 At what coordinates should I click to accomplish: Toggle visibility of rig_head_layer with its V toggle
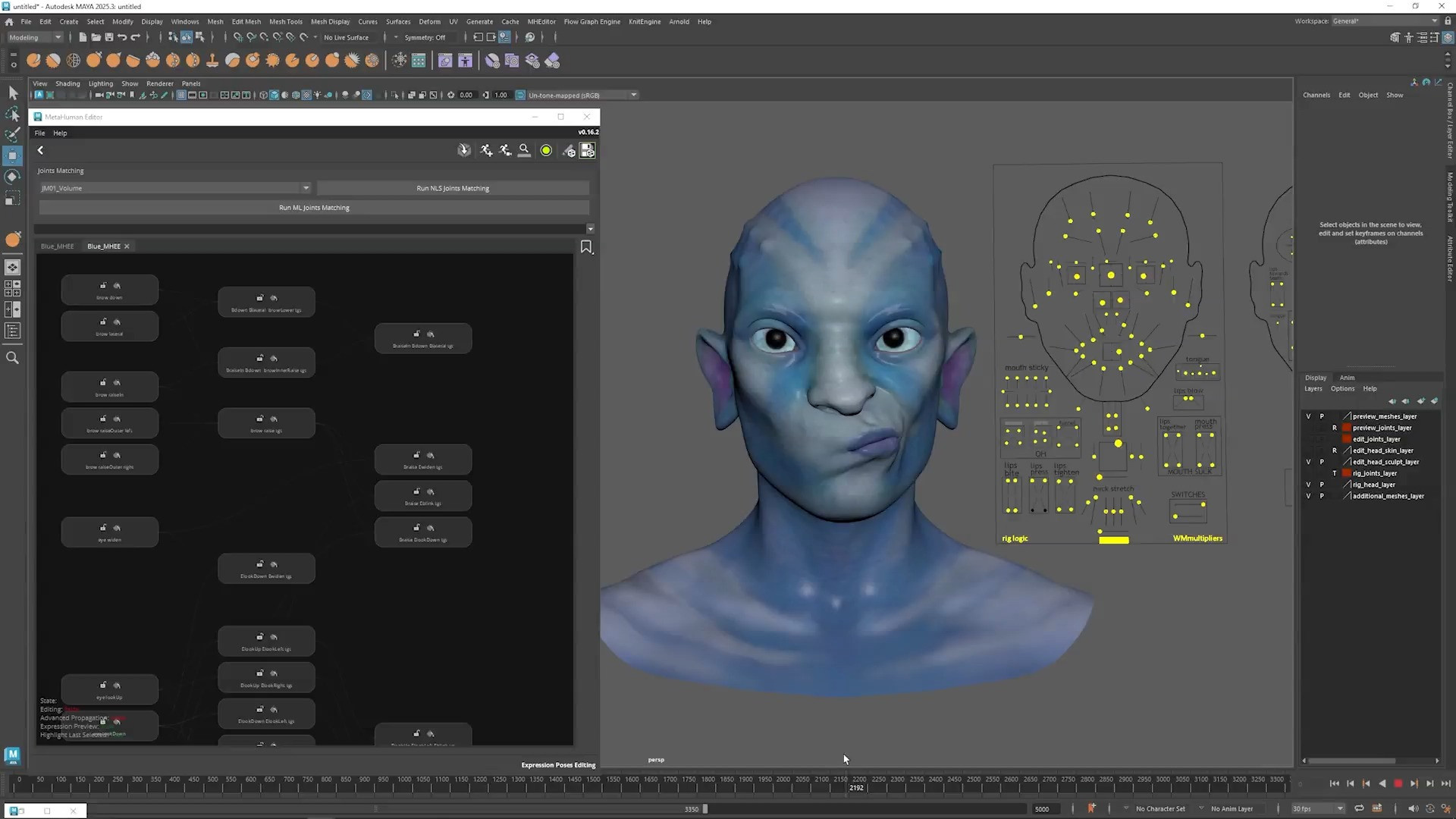point(1307,484)
